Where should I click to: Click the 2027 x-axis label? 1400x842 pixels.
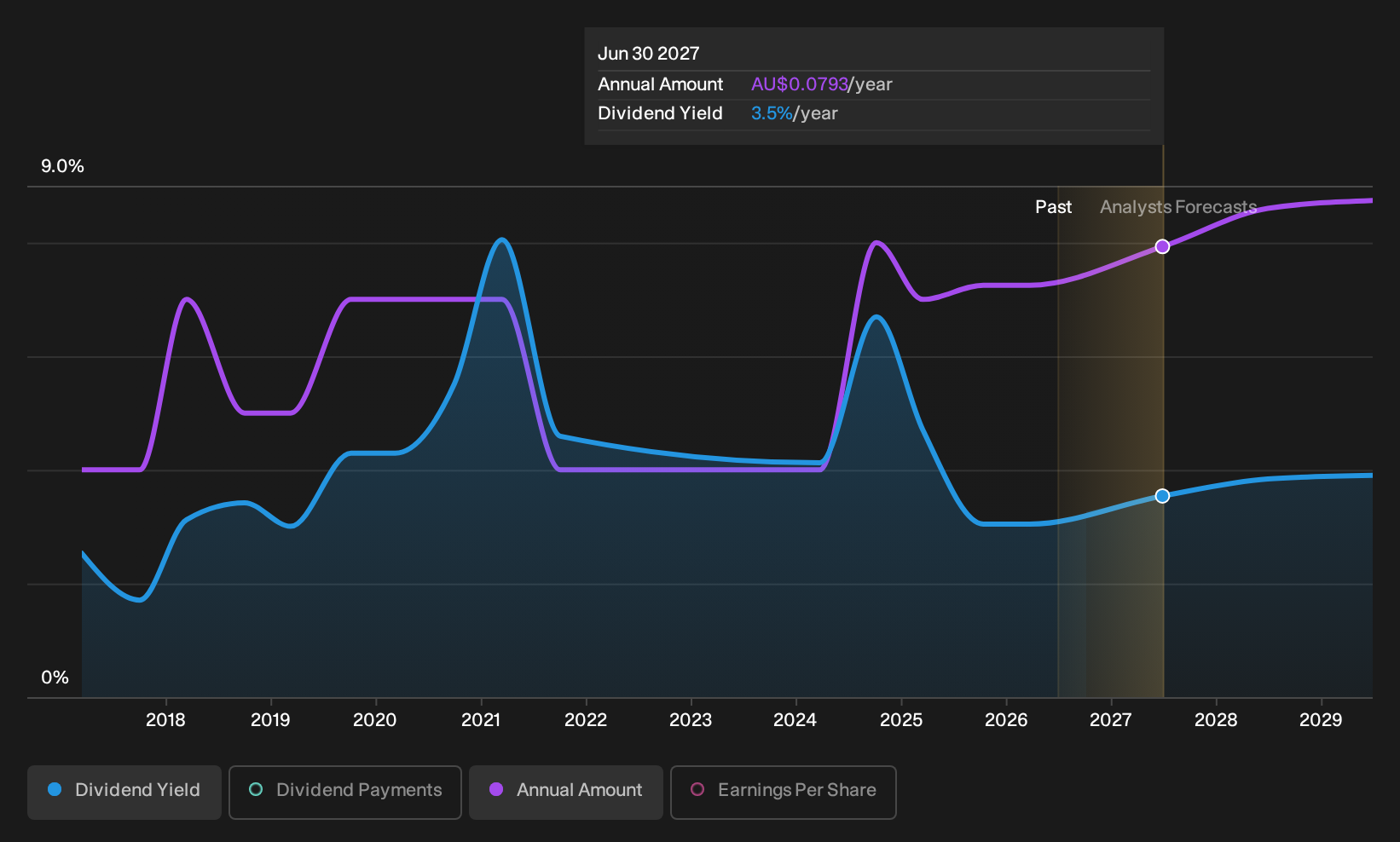pos(1111,720)
